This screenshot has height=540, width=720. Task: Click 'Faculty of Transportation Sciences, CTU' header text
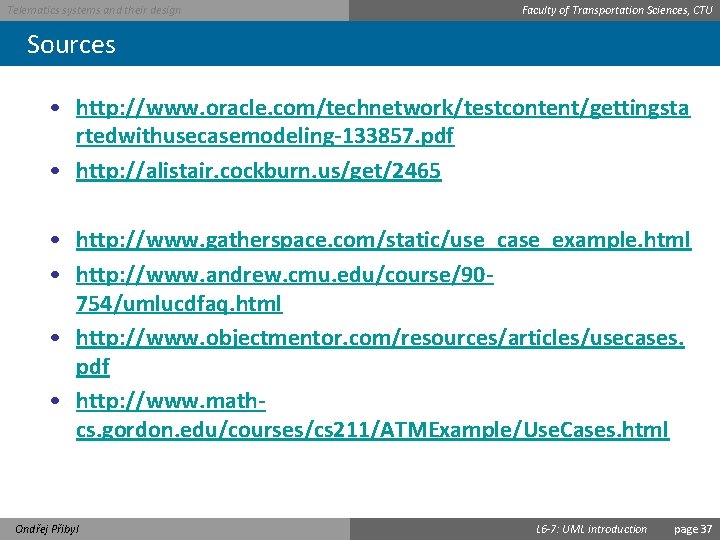click(617, 10)
